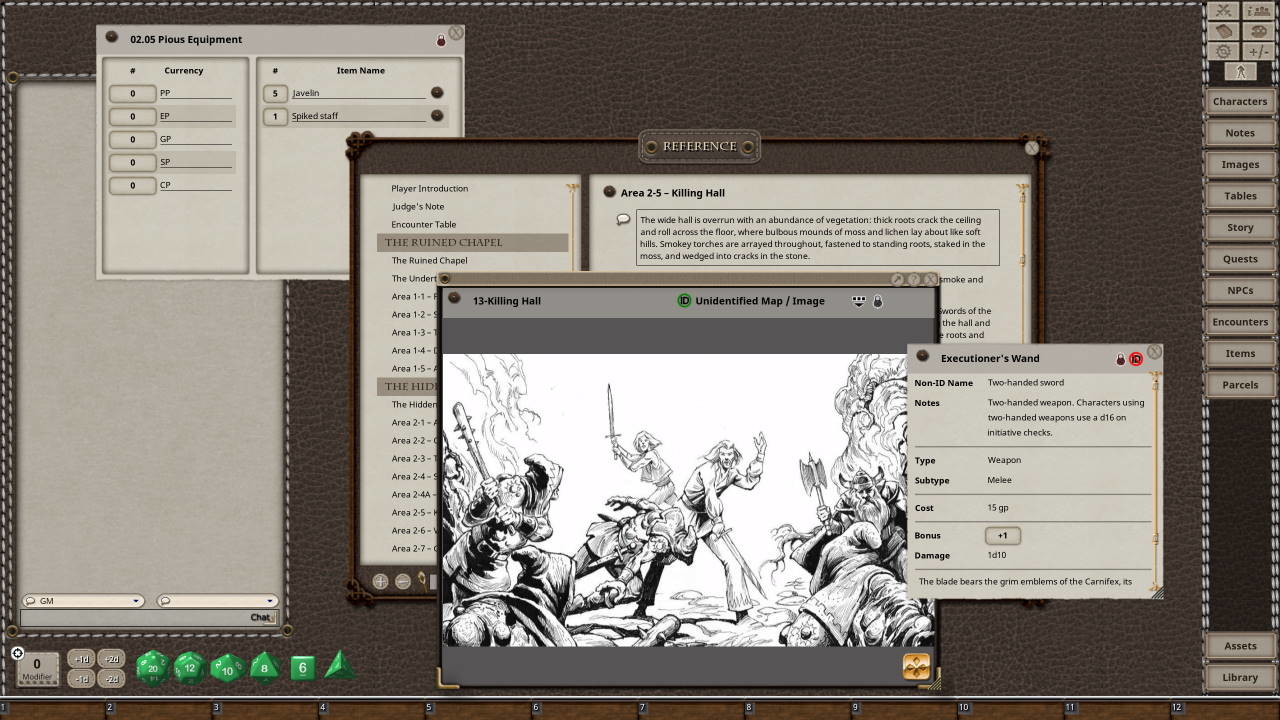The width and height of the screenshot is (1280, 720).
Task: Open the modifiers +/- icon
Action: (1258, 51)
